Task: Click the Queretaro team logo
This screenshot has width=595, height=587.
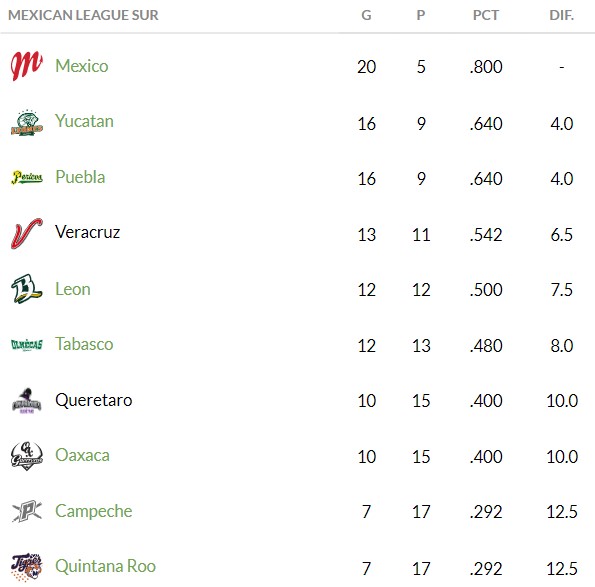Action: click(x=27, y=401)
